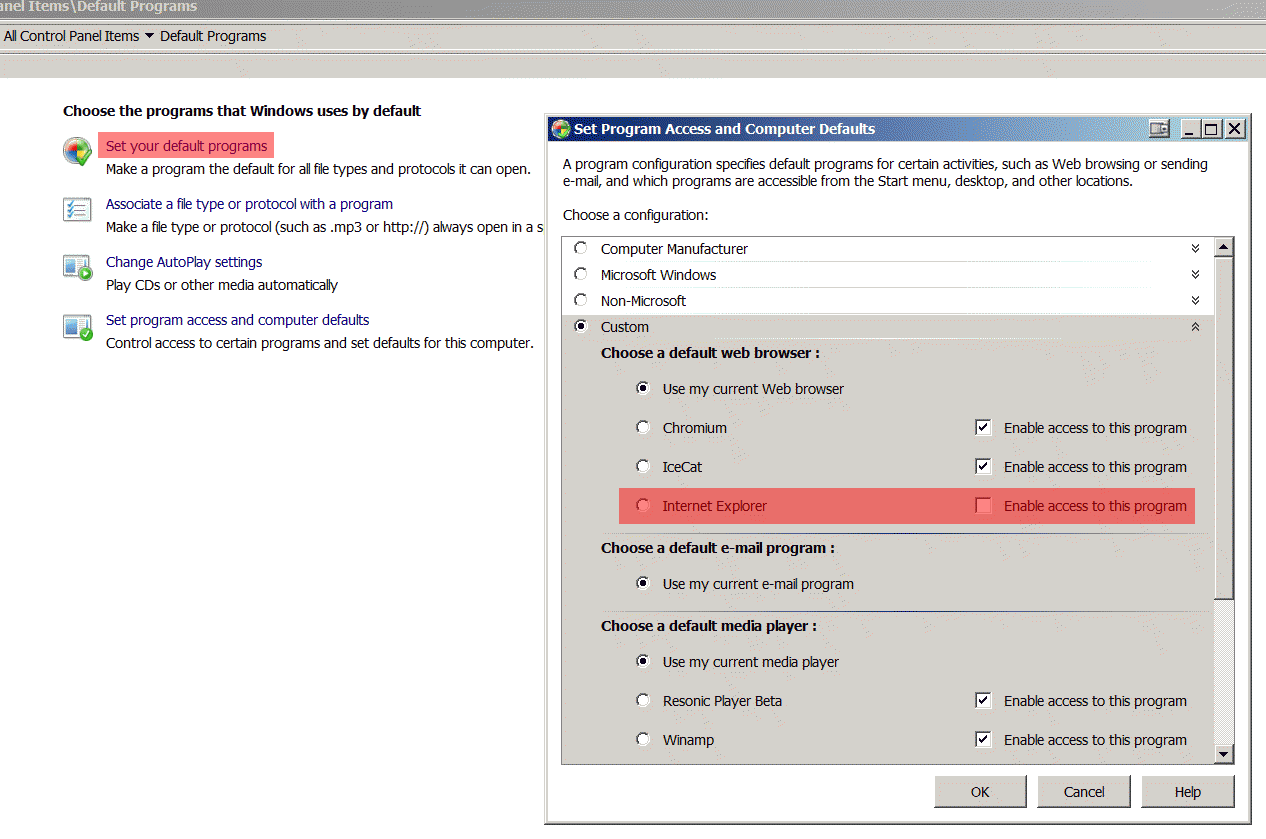
Task: Expand the Computer Manufacturer section chevron
Action: (x=1195, y=248)
